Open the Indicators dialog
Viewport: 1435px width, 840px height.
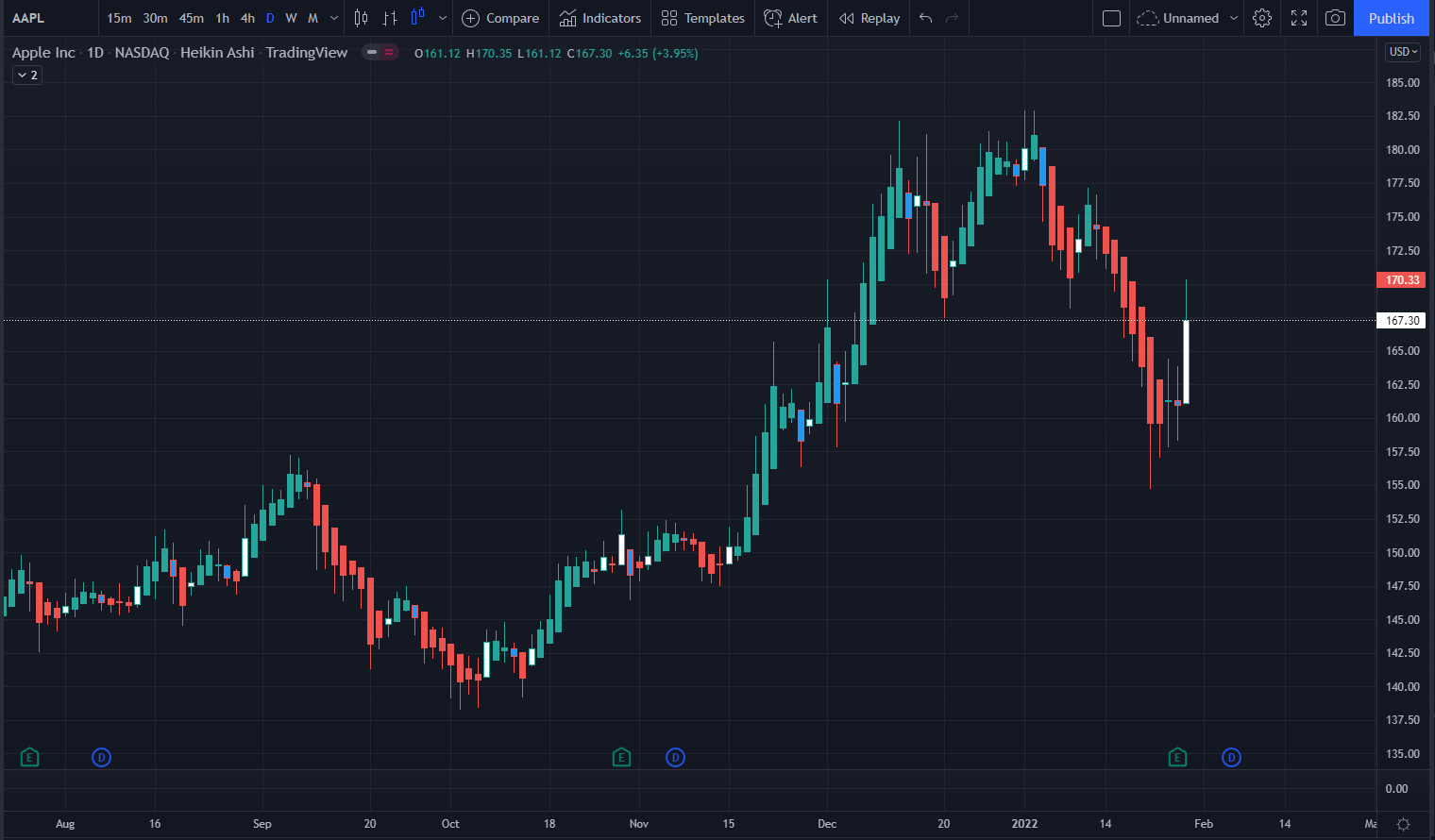click(600, 18)
